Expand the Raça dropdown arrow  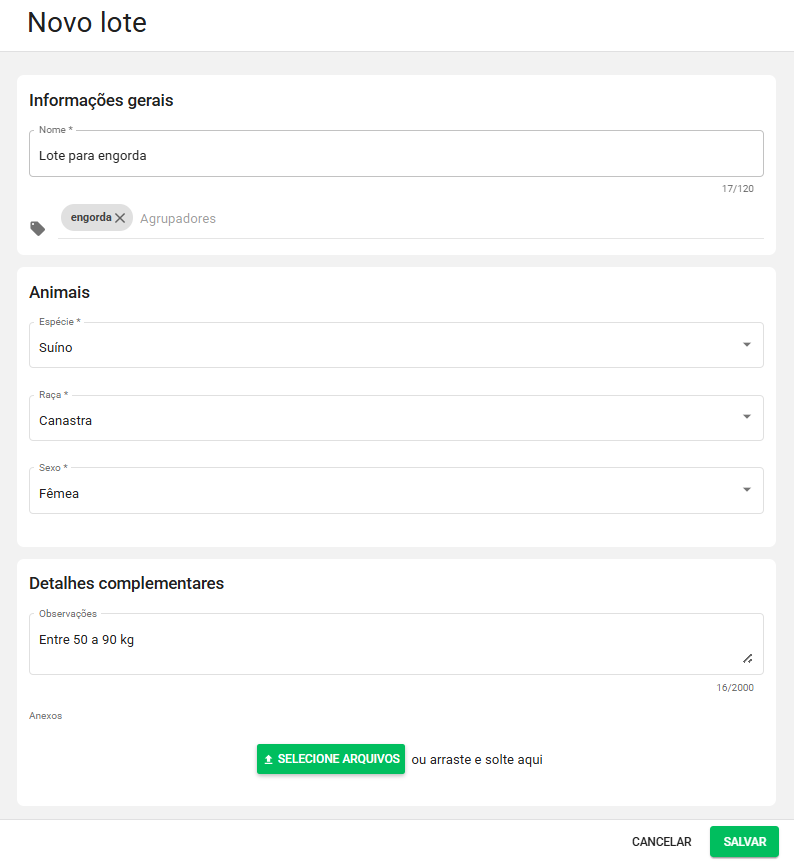pyautogui.click(x=746, y=417)
